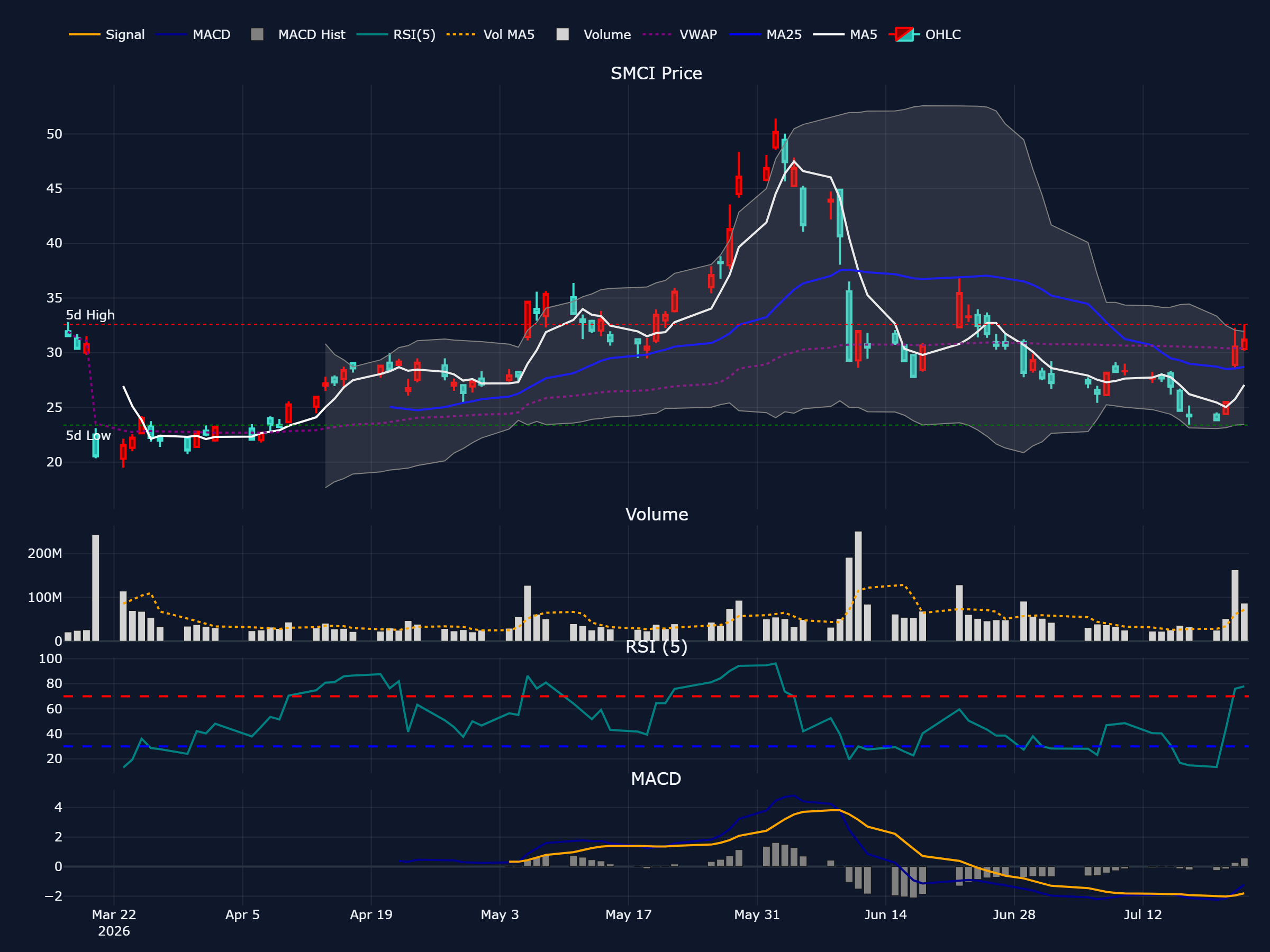Click the Jun 14 axis label
The image size is (1270, 952).
click(x=885, y=914)
